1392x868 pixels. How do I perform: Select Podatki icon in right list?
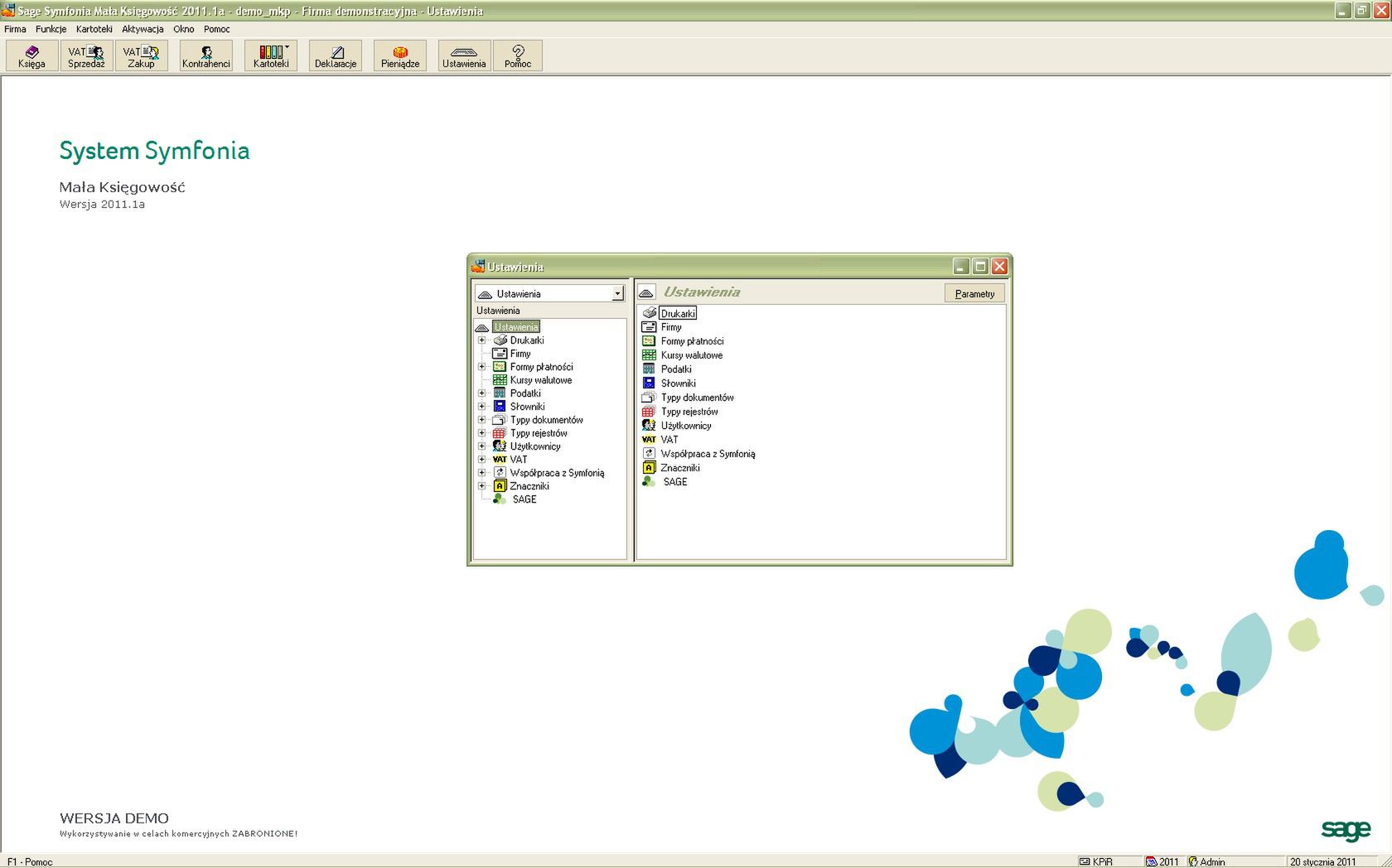click(650, 369)
